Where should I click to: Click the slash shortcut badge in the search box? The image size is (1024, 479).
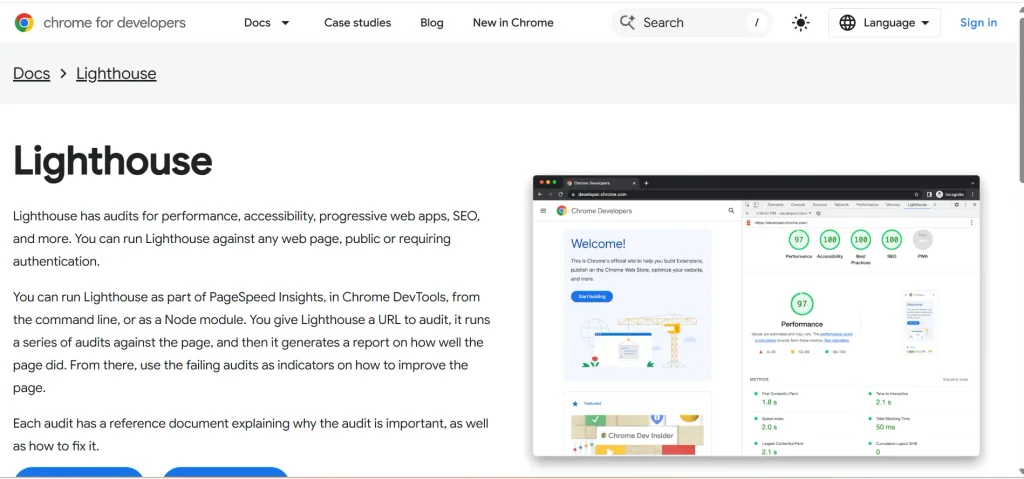coord(756,23)
